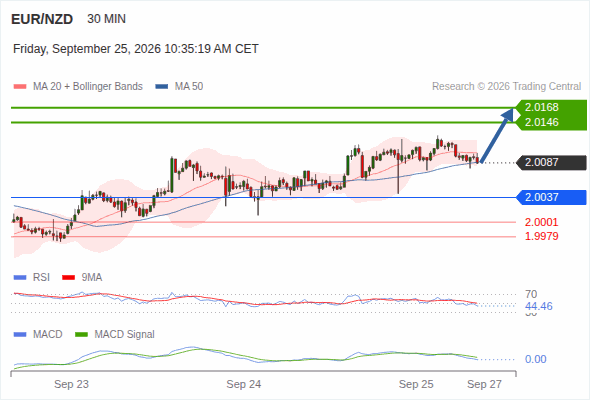The image size is (590, 400).
Task: Click the red 9MA legend marker
Action: (x=68, y=278)
